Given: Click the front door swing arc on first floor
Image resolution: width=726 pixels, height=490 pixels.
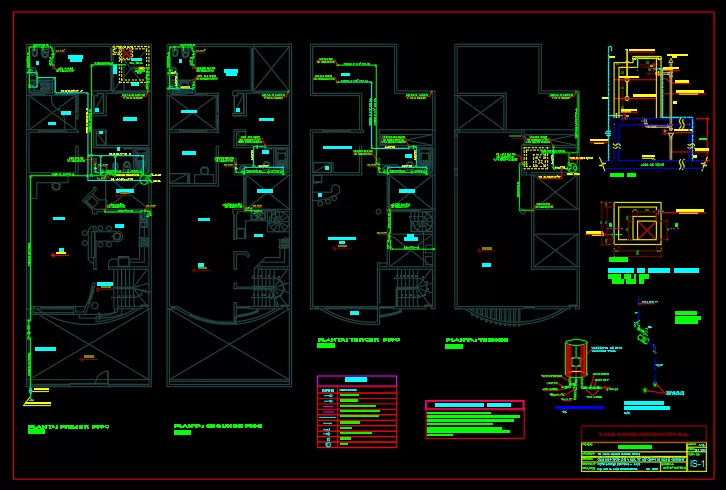Looking at the screenshot, I should click(x=102, y=378).
